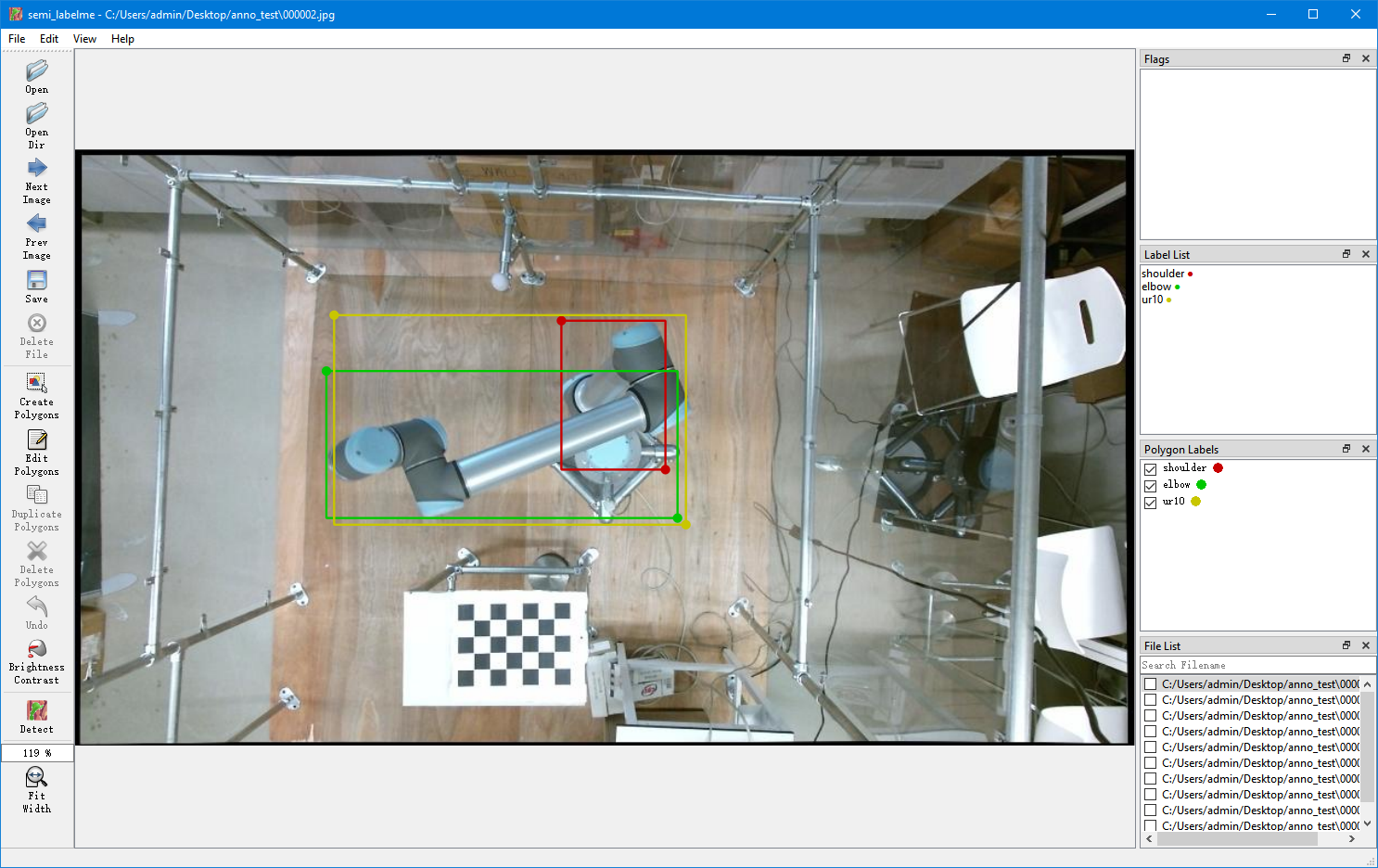
Task: Click green color dot beside elbow polygon label
Action: click(1201, 485)
